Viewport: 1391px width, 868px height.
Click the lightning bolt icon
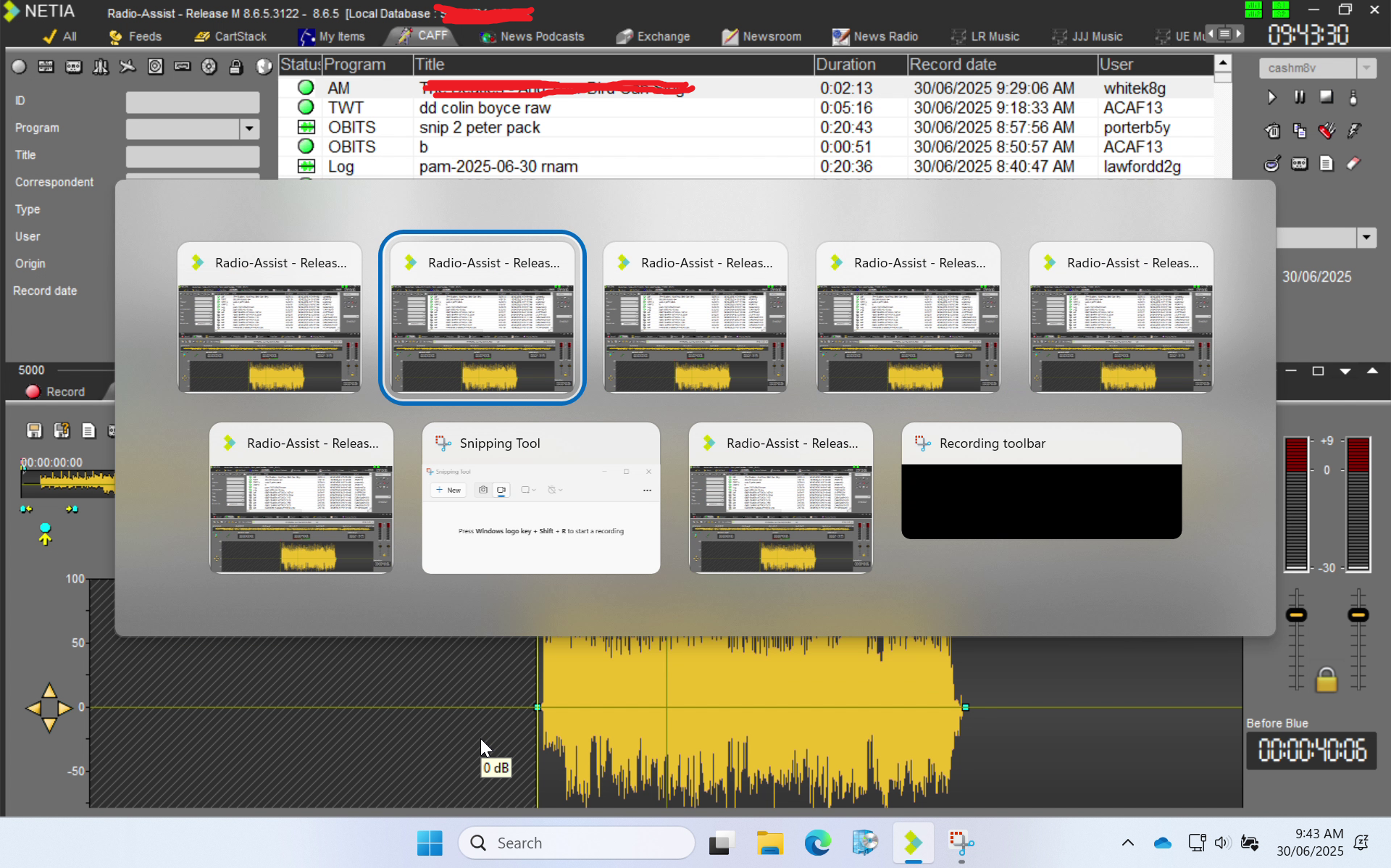click(x=1353, y=130)
